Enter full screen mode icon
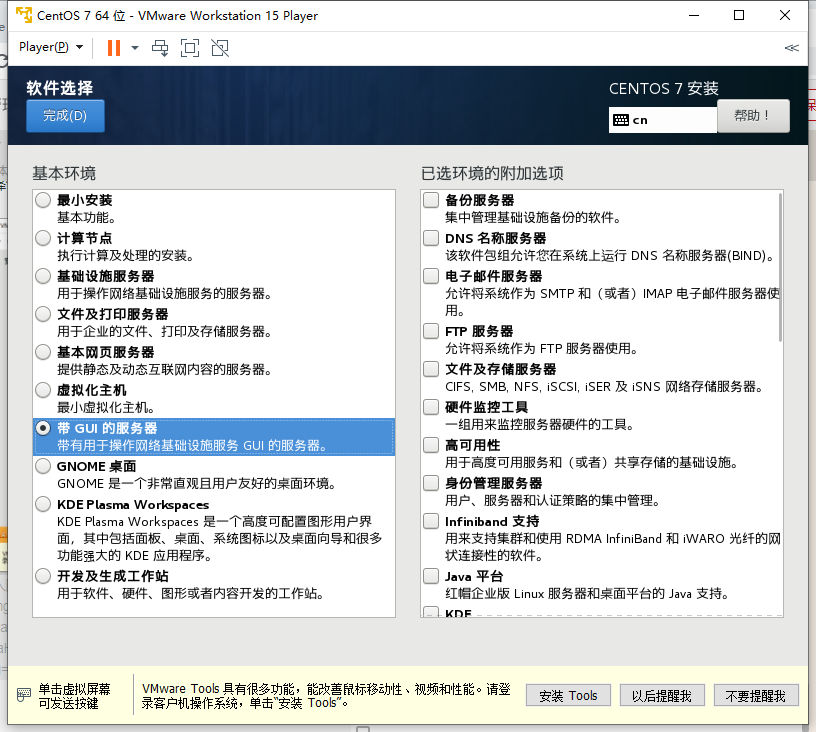Image resolution: width=816 pixels, height=732 pixels. click(x=190, y=48)
